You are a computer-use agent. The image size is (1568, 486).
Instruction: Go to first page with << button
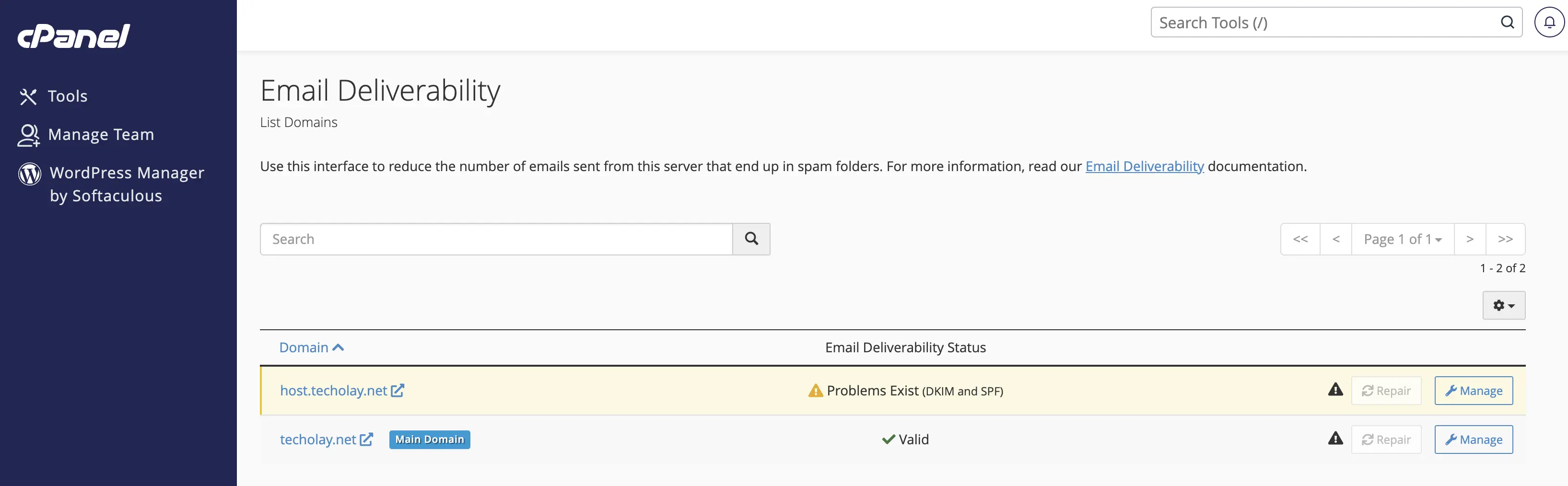[1300, 239]
